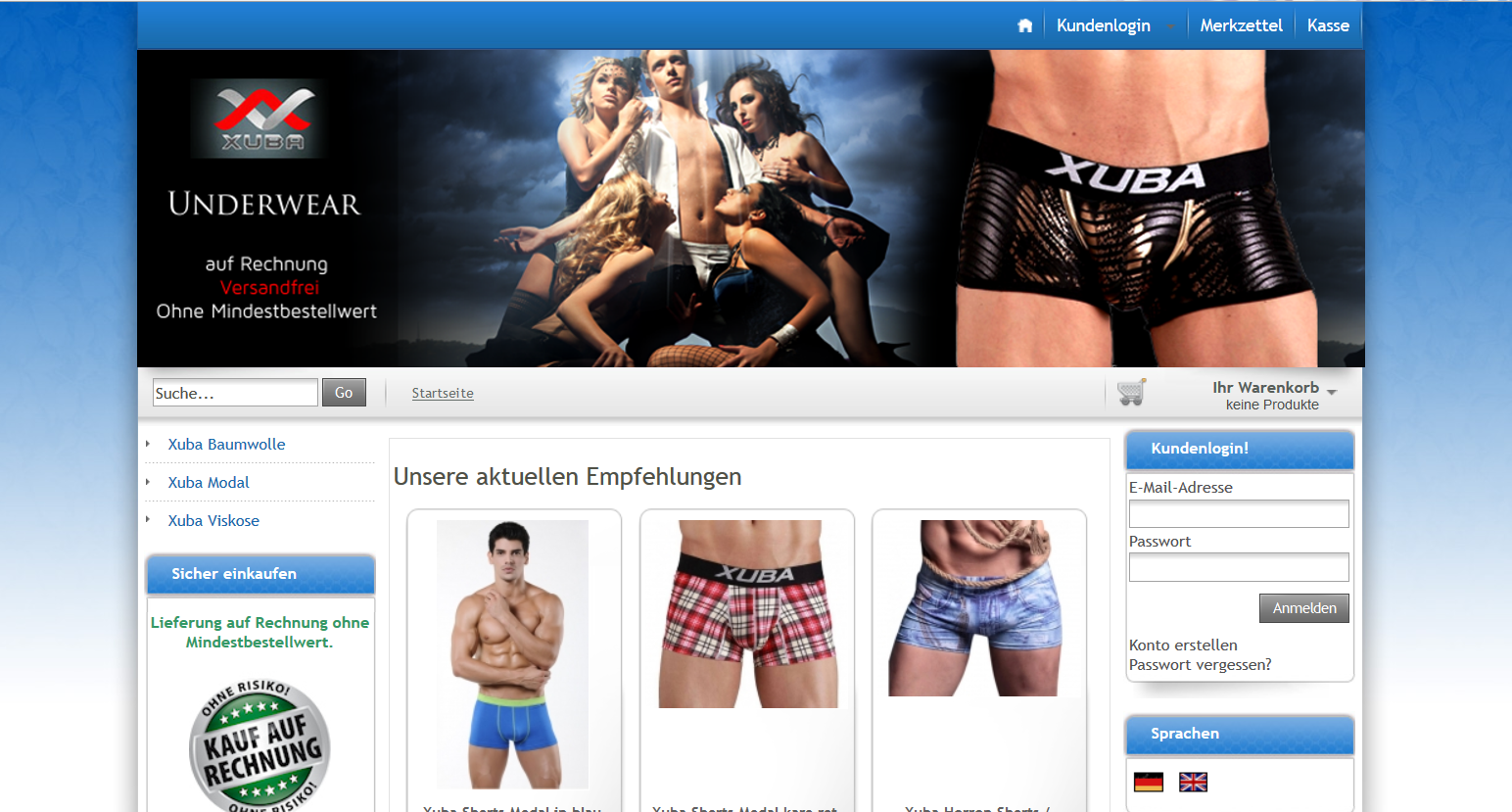
Task: Browse the Xuba Modal category
Action: pyautogui.click(x=209, y=482)
